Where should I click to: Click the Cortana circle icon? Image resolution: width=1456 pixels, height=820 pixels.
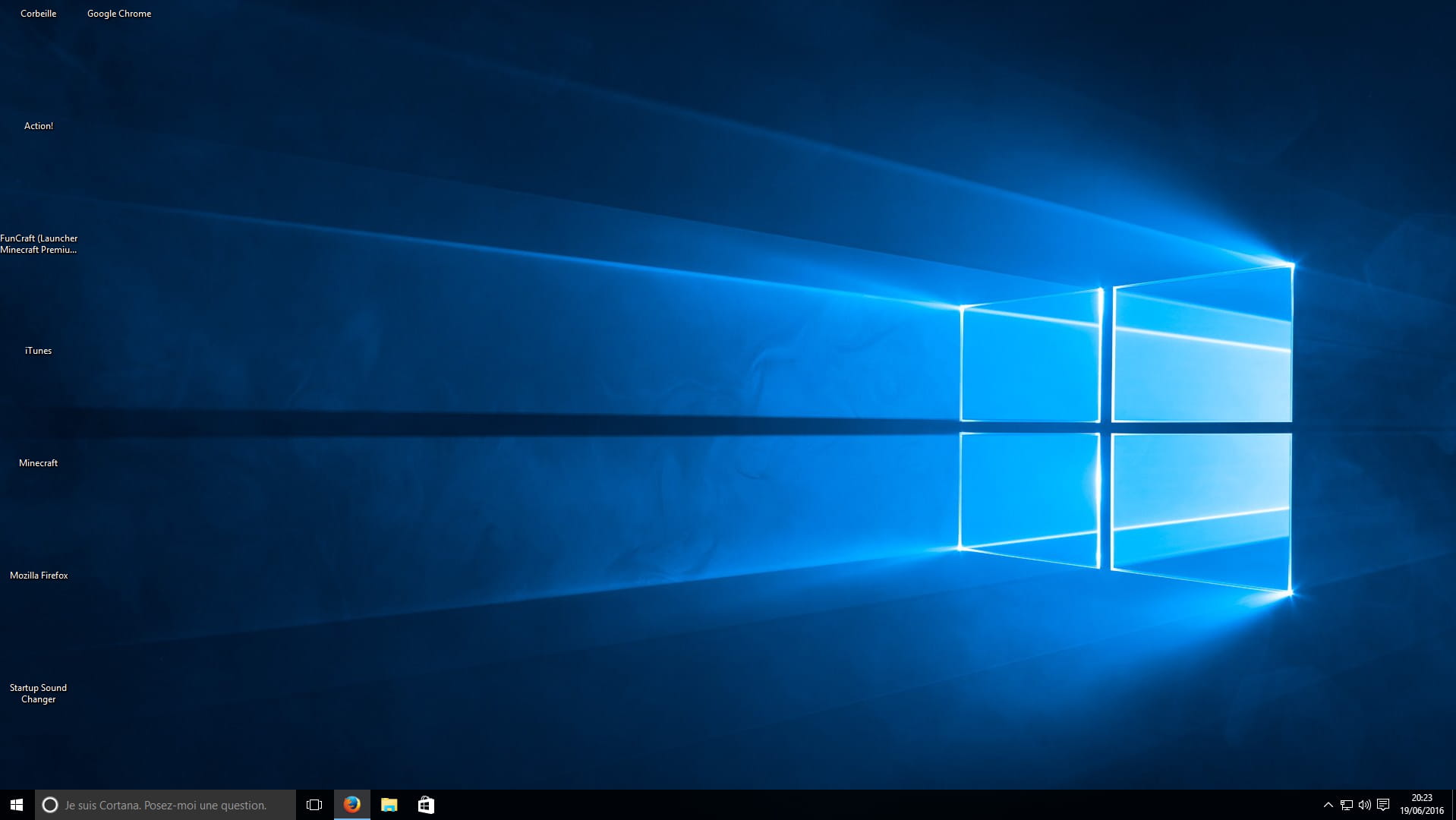point(50,805)
